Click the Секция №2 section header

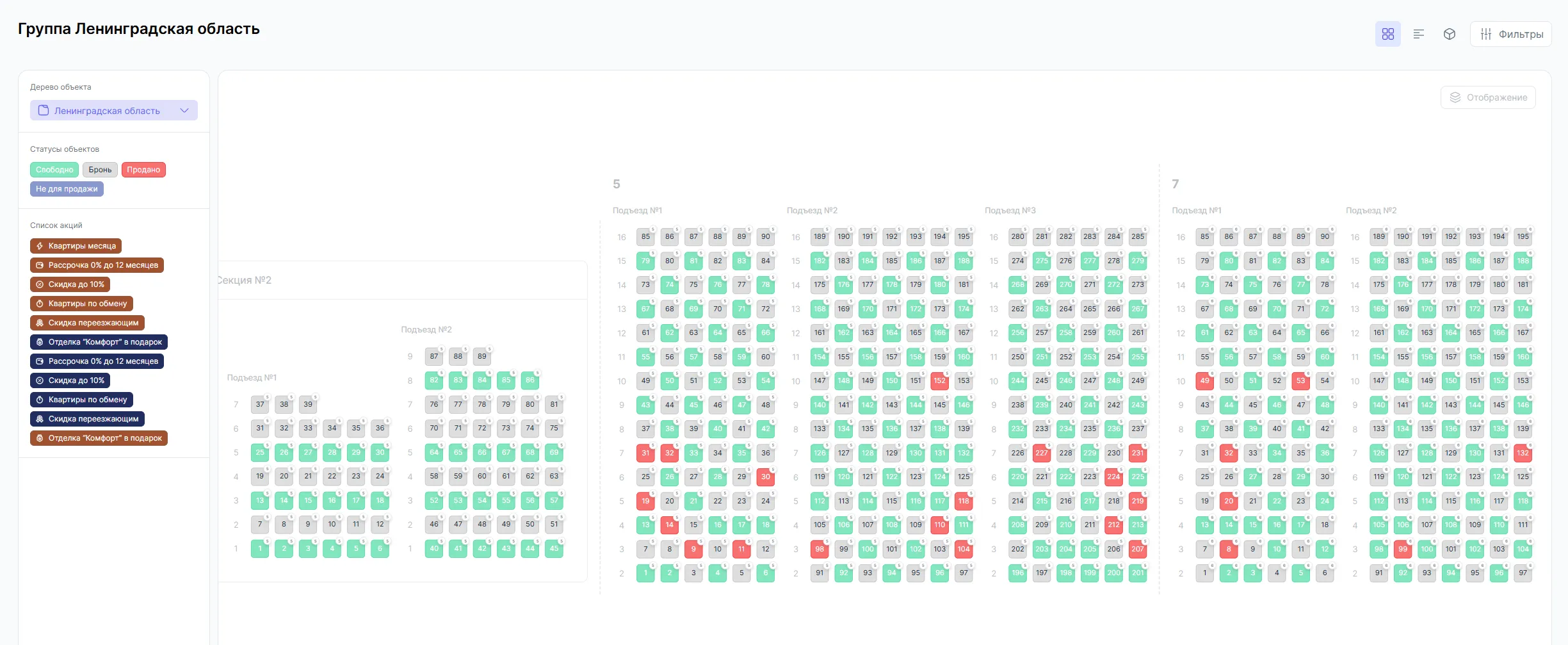(x=244, y=281)
